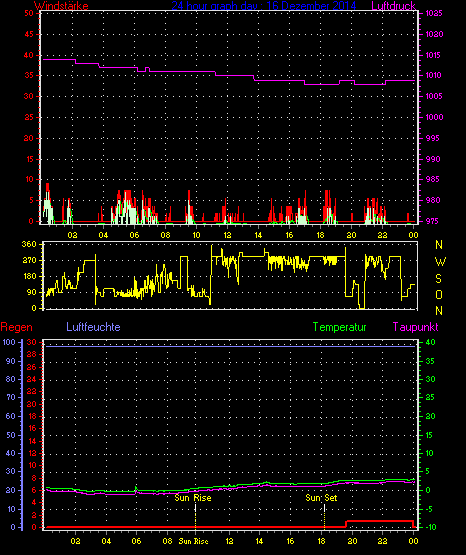Click the green Temperatur legend label
Screen dimensions: 466x555
pos(339,327)
